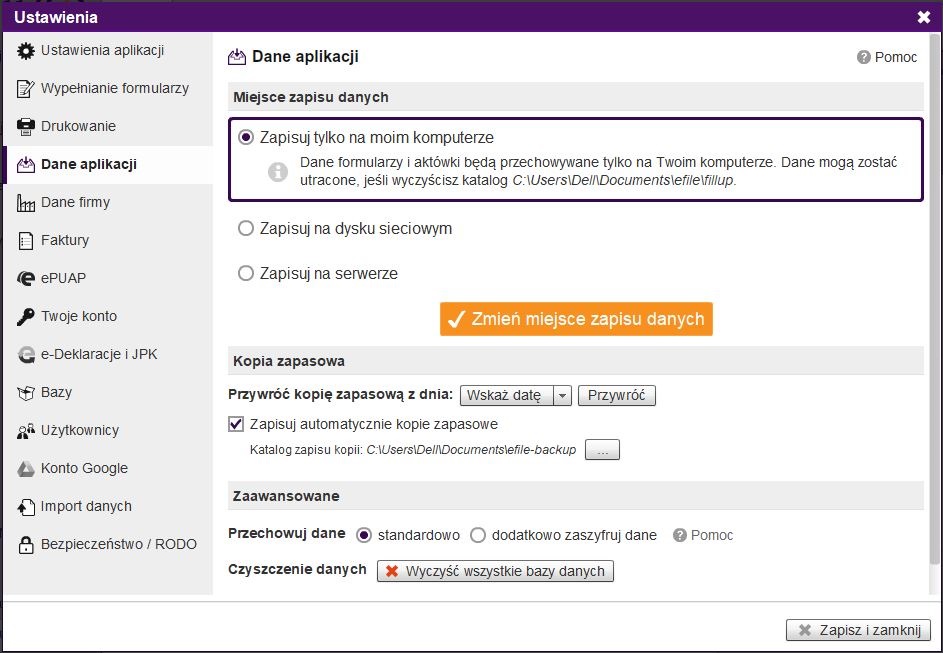Click the factory icon beside Dane firmy
Viewport: 943px width, 653px height.
26,203
